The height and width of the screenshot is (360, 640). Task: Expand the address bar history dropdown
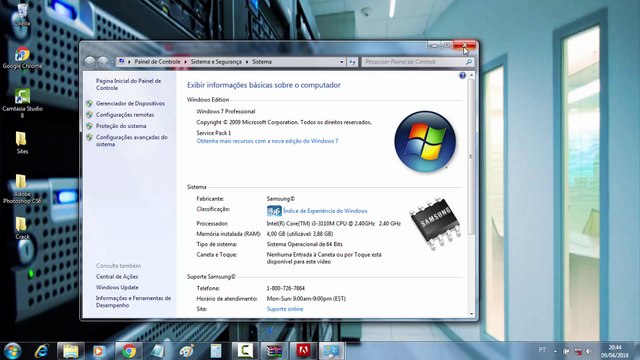point(342,62)
